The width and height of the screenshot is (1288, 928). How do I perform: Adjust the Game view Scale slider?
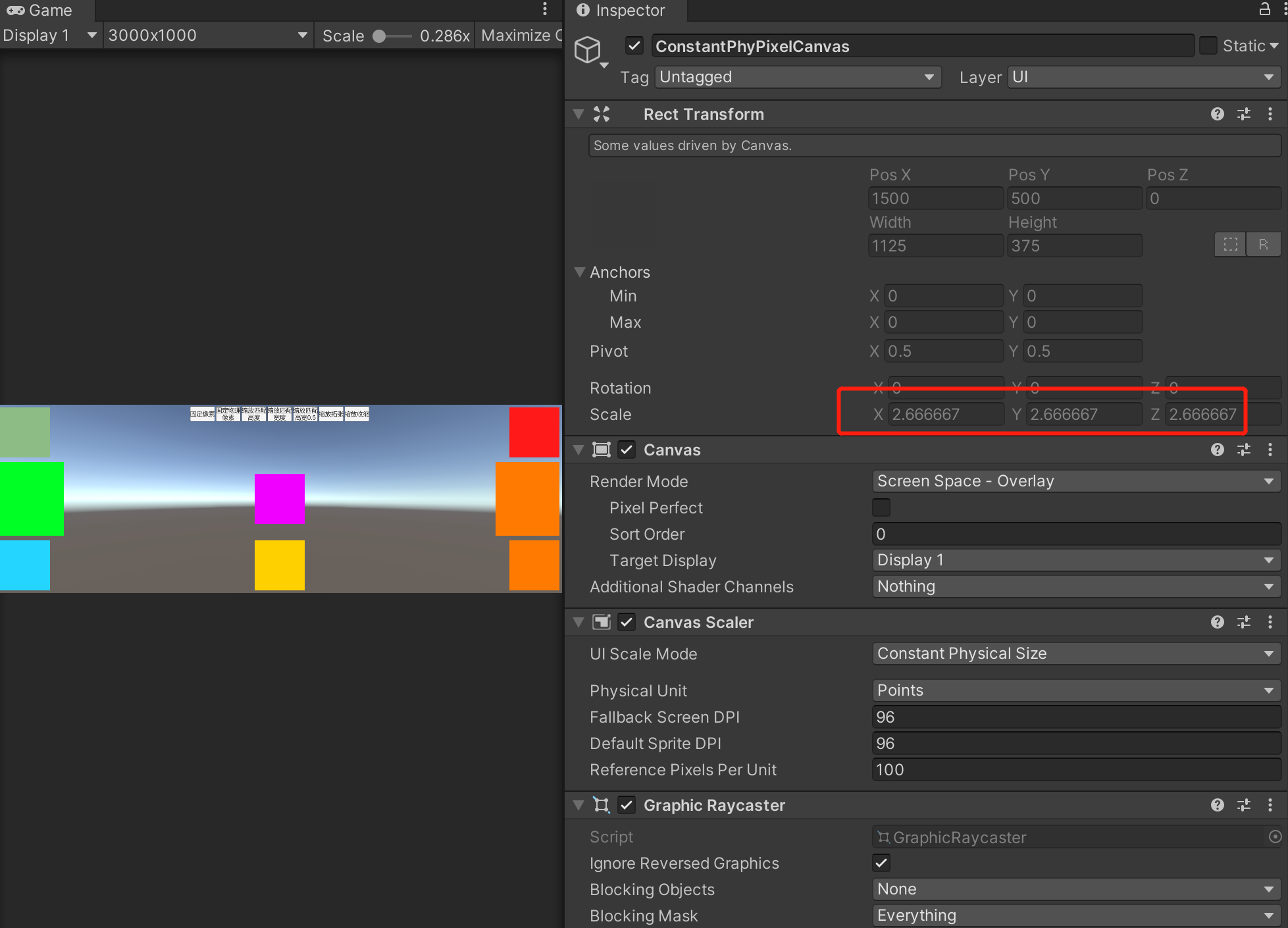[380, 36]
